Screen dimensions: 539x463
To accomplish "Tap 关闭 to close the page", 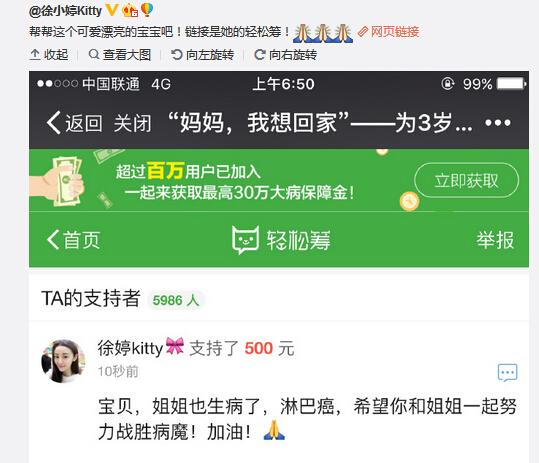I will pyautogui.click(x=132, y=123).
